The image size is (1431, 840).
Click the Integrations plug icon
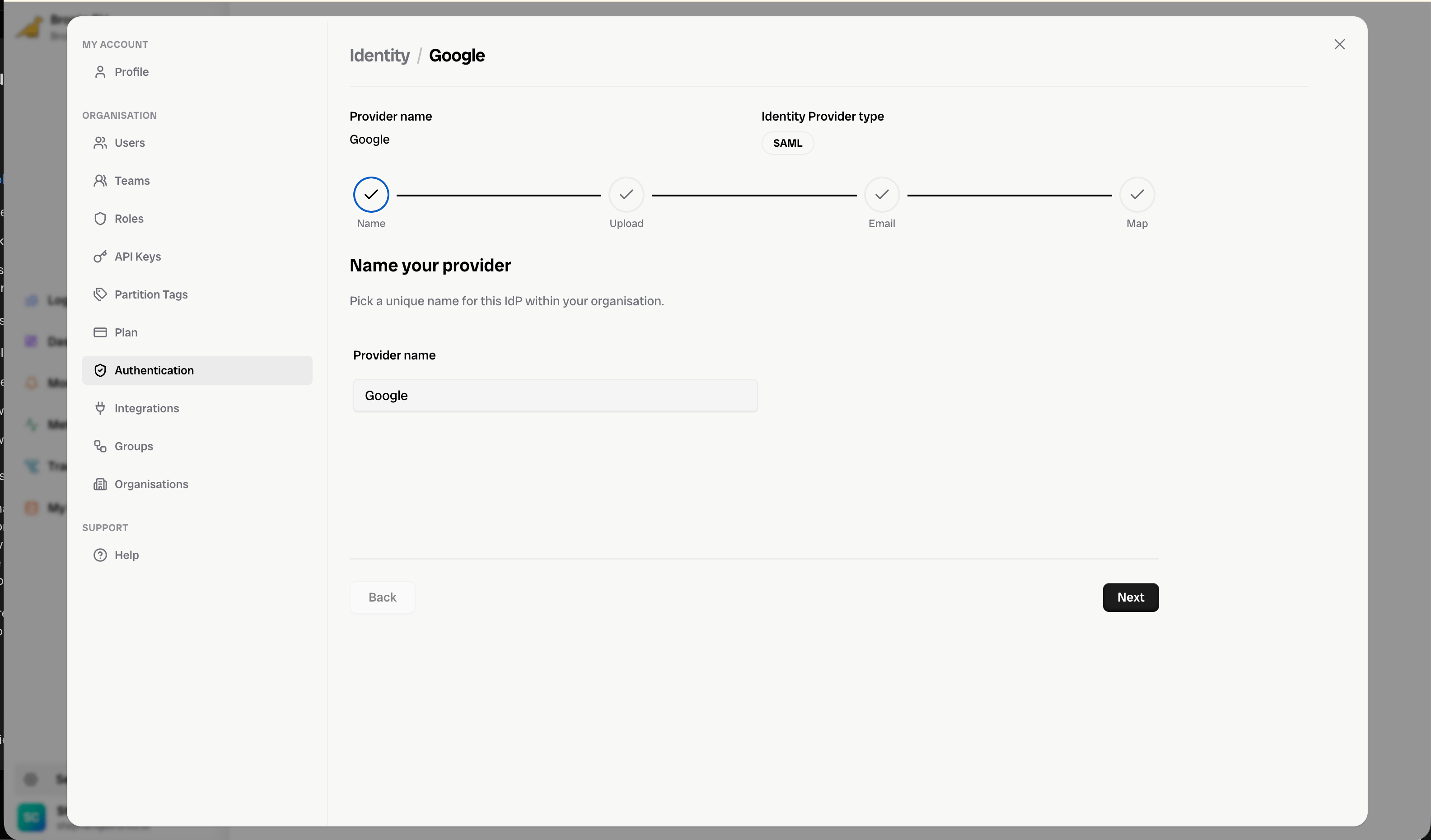[100, 408]
